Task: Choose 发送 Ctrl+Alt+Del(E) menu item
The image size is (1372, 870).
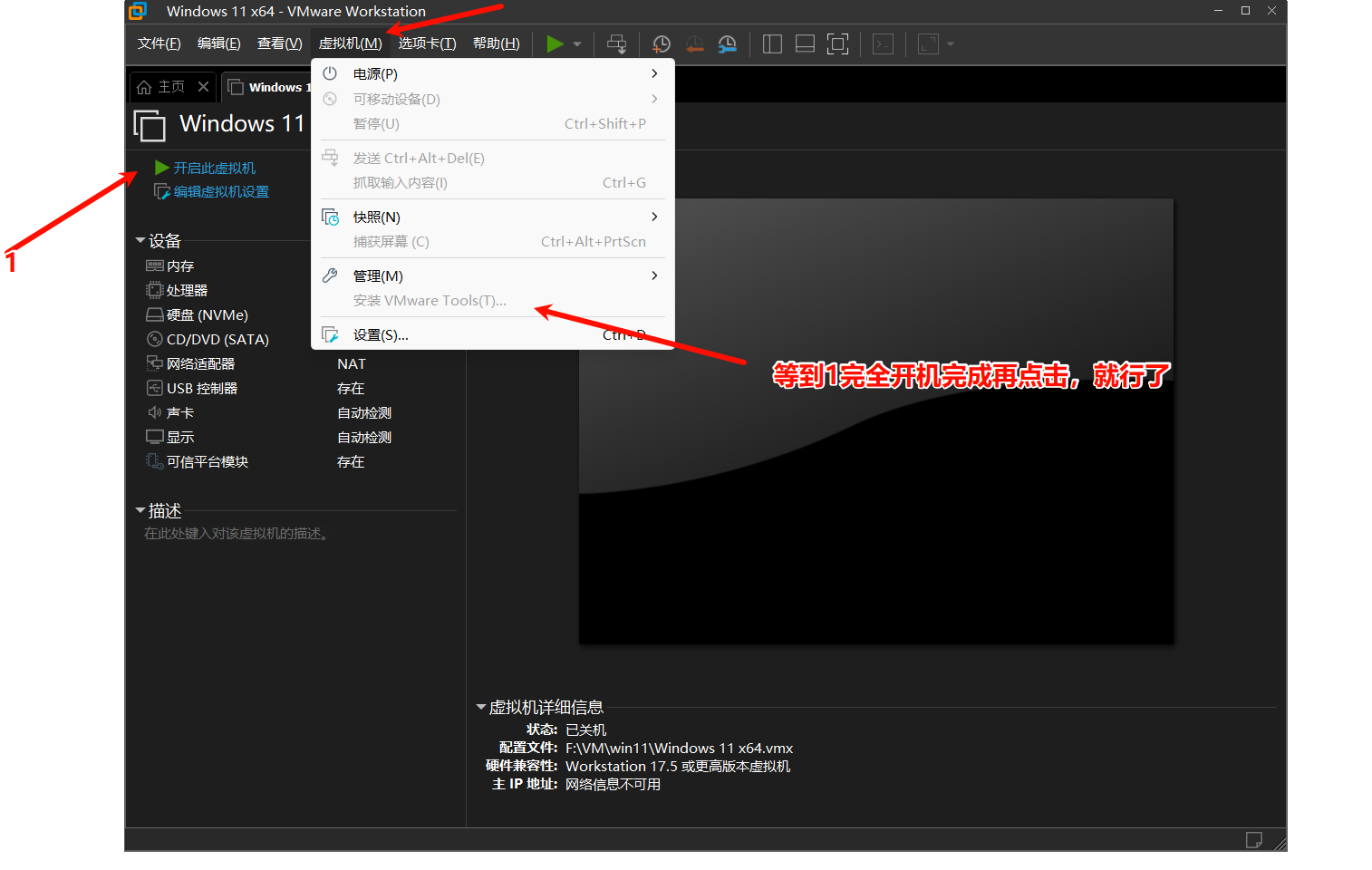Action: [492, 158]
